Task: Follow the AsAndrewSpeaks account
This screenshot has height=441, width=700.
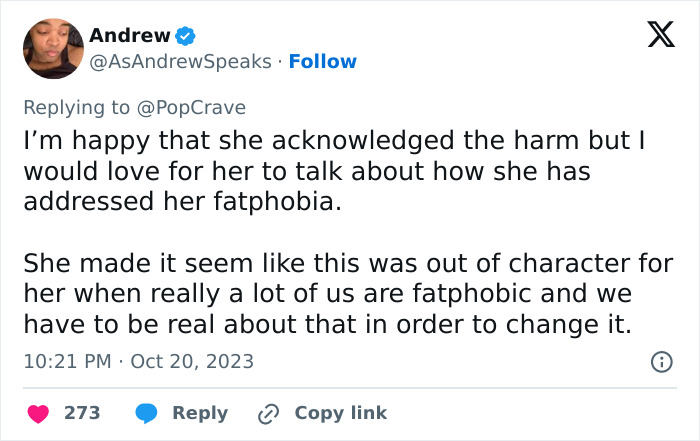Action: point(322,62)
